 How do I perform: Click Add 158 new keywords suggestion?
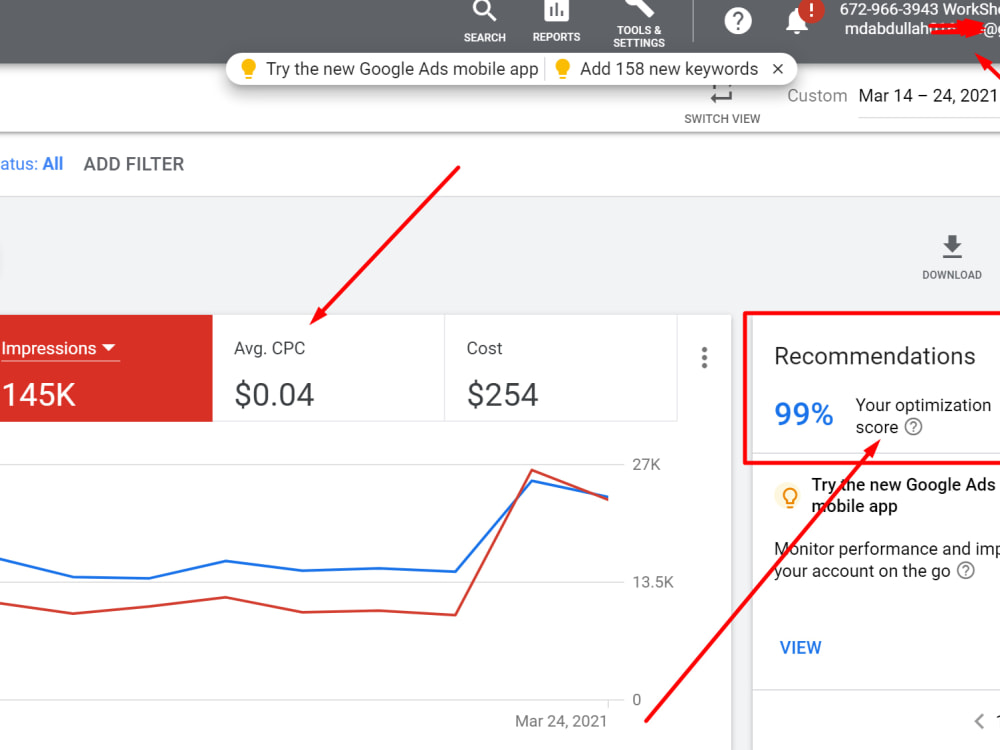[x=657, y=69]
